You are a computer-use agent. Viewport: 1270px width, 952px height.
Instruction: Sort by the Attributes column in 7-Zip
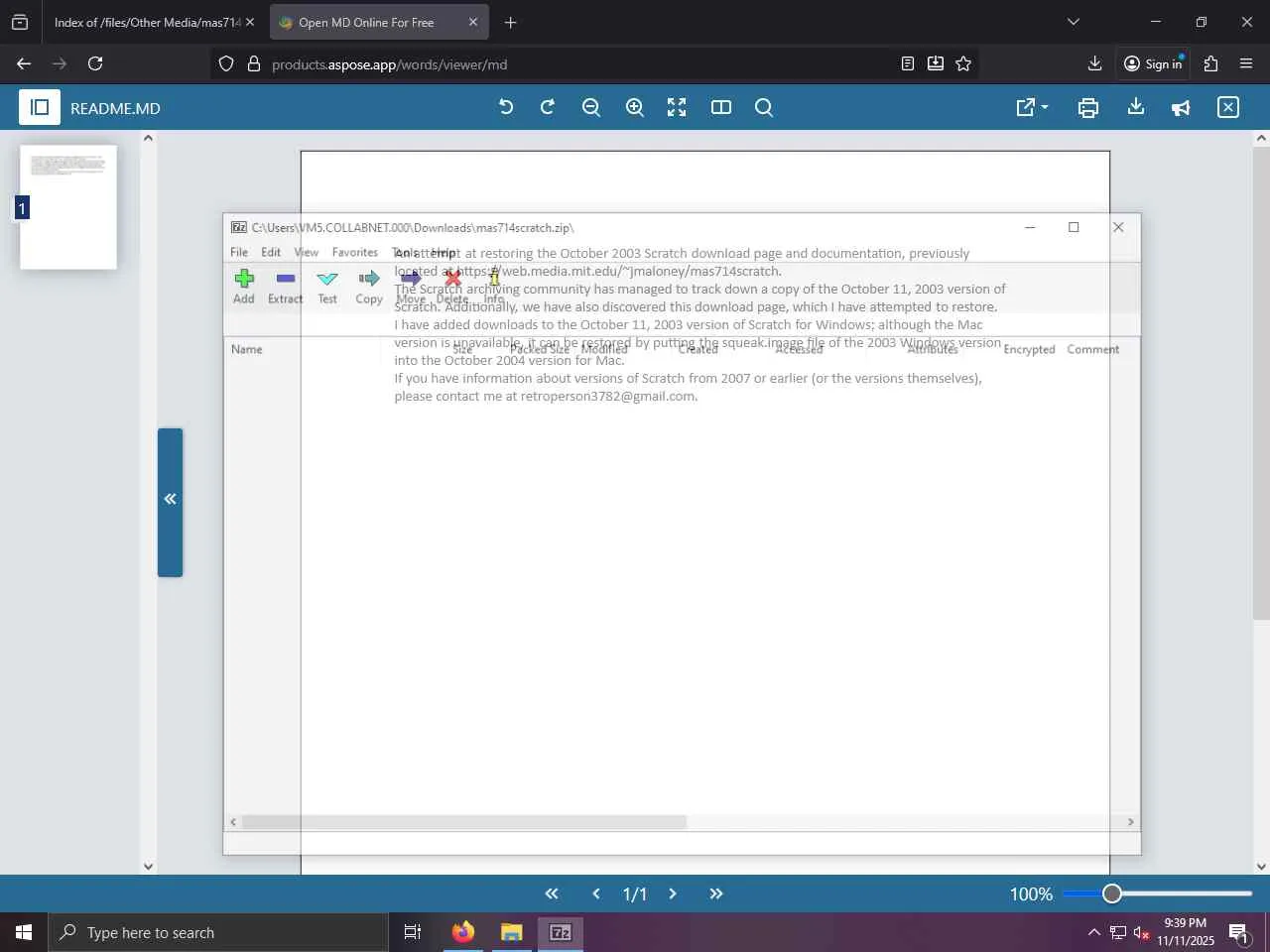click(x=933, y=349)
